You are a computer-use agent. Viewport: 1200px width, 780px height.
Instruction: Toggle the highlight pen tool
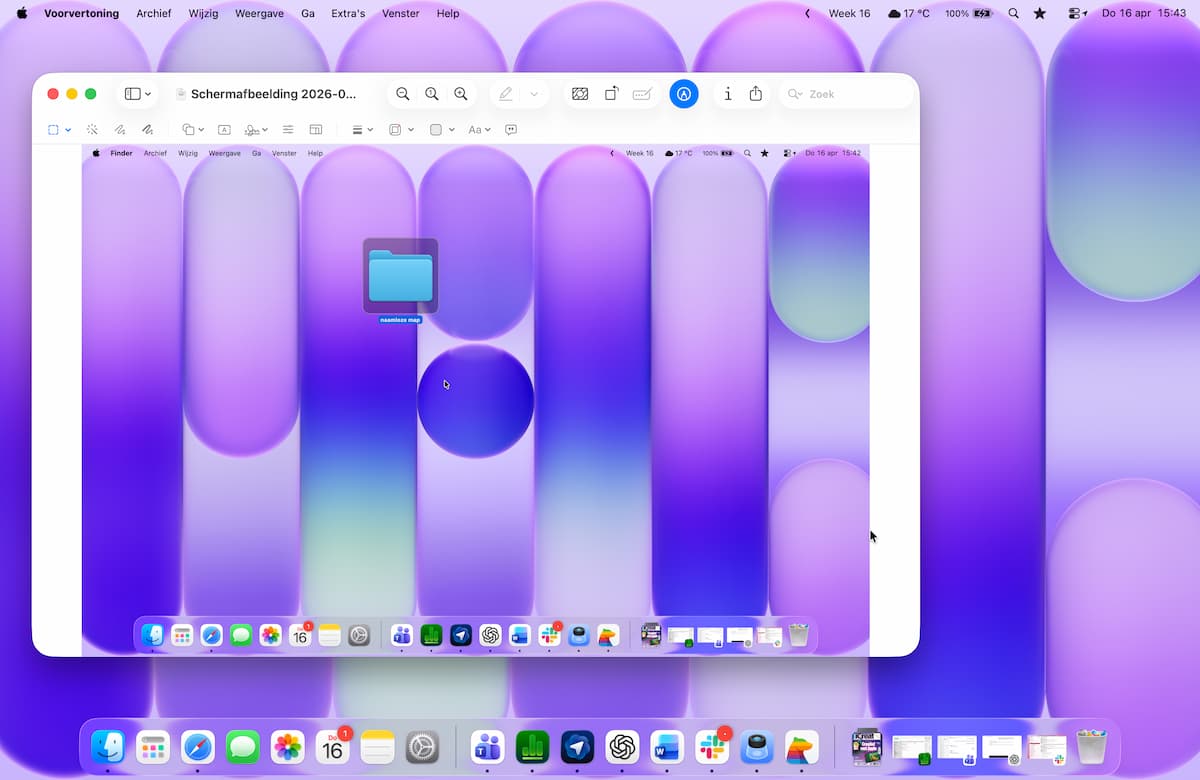506,94
